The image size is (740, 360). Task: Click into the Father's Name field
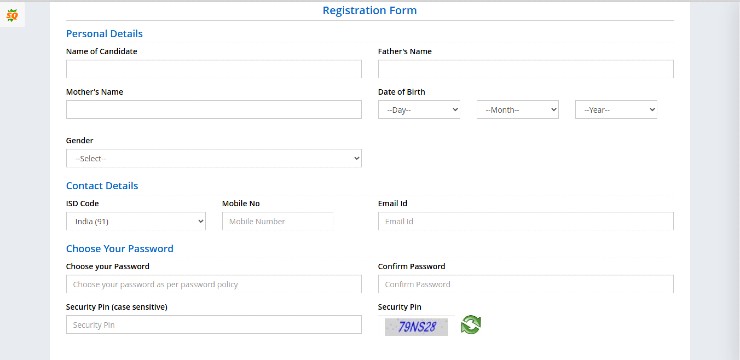[x=526, y=69]
